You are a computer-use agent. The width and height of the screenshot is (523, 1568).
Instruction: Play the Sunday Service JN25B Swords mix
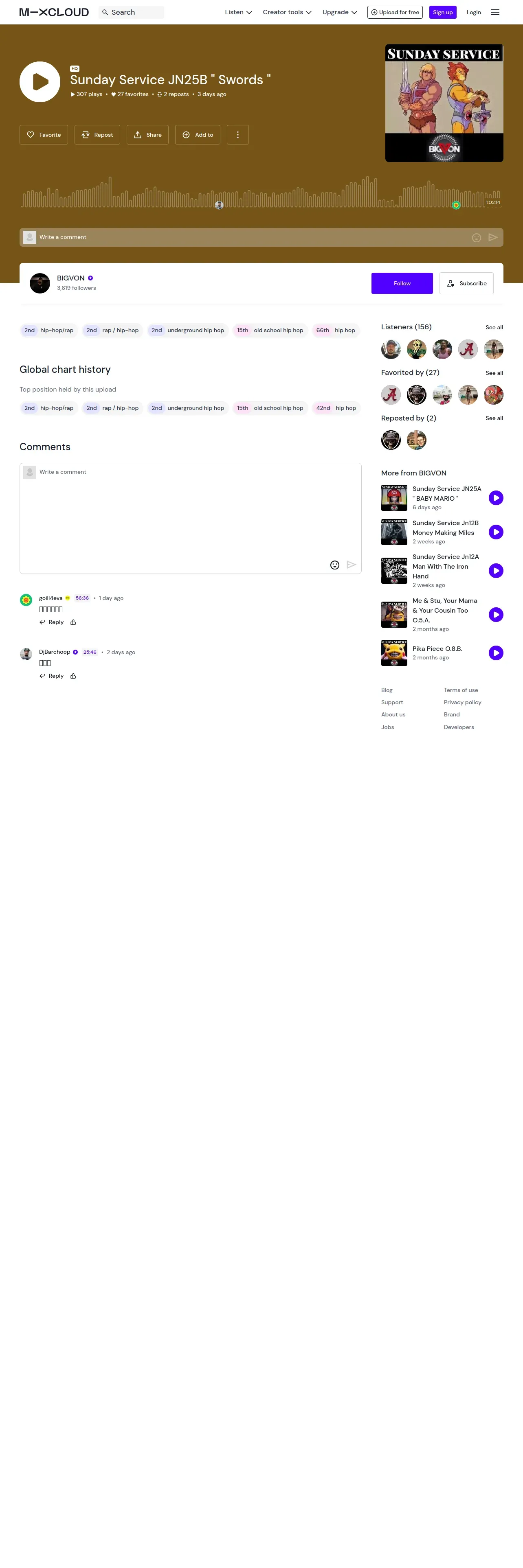click(40, 81)
